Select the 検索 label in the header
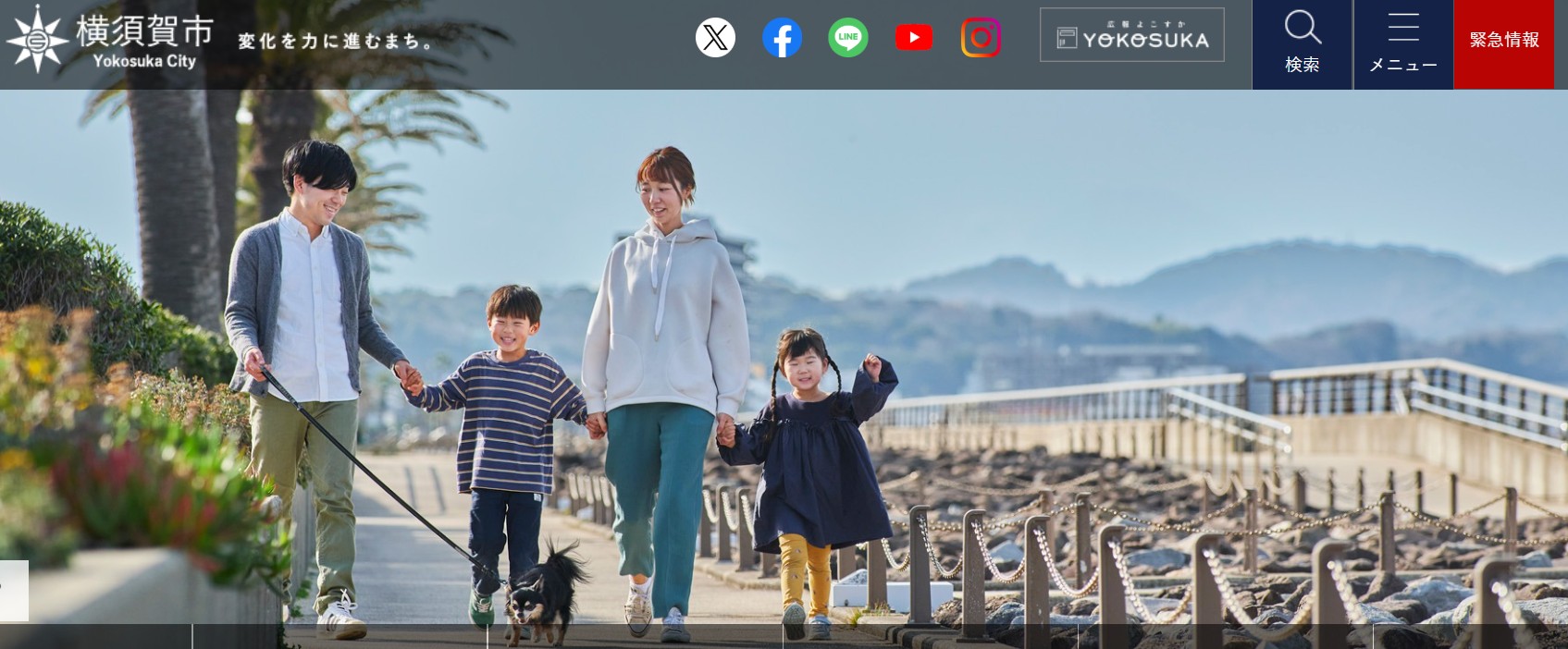1568x649 pixels. [x=1302, y=65]
